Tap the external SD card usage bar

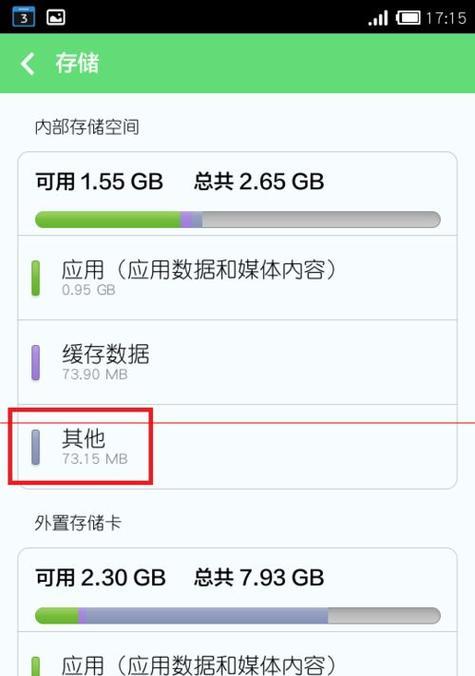point(238,616)
